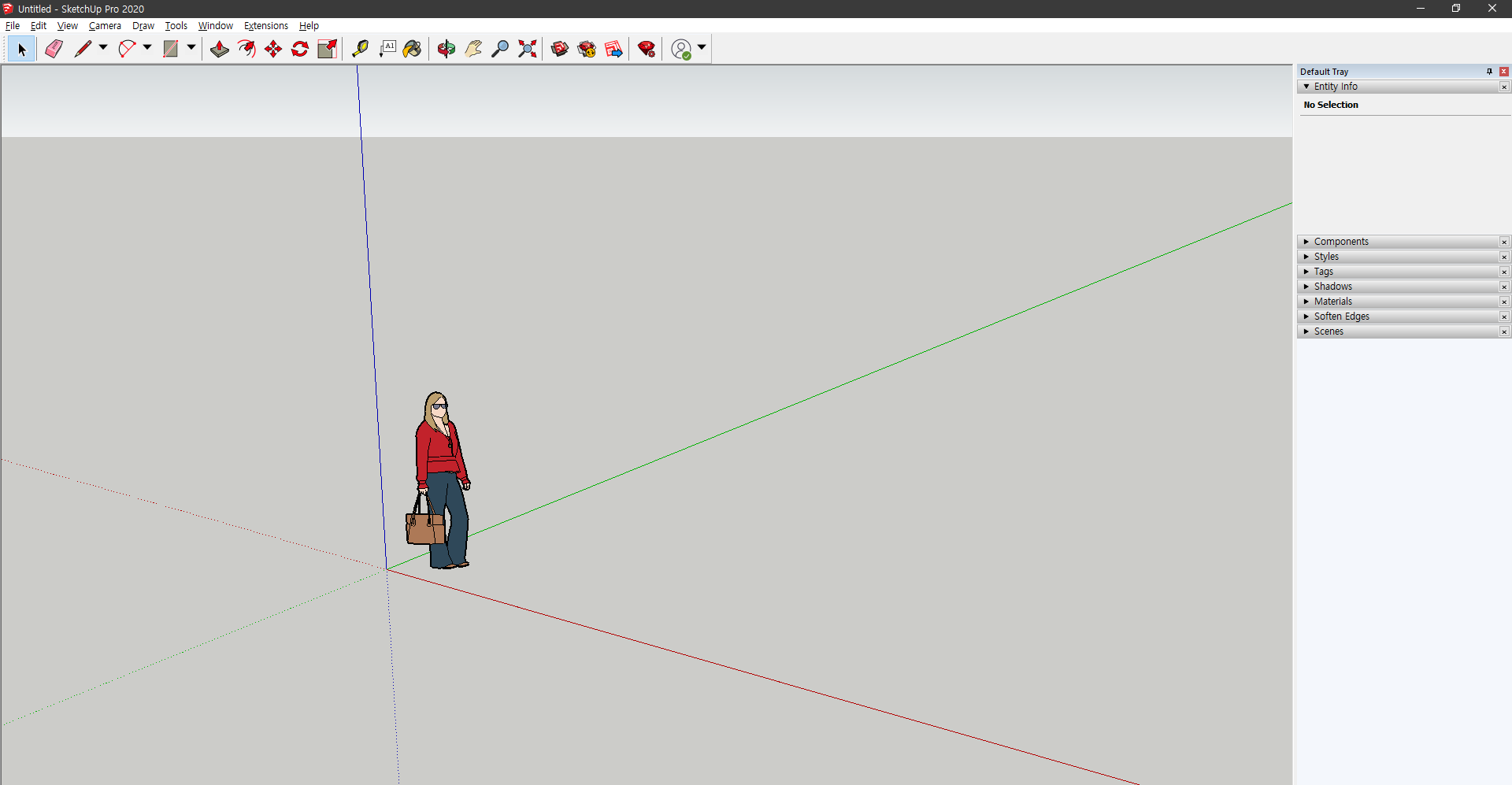Open the 3D Warehouse
This screenshot has width=1512, height=785.
point(560,49)
